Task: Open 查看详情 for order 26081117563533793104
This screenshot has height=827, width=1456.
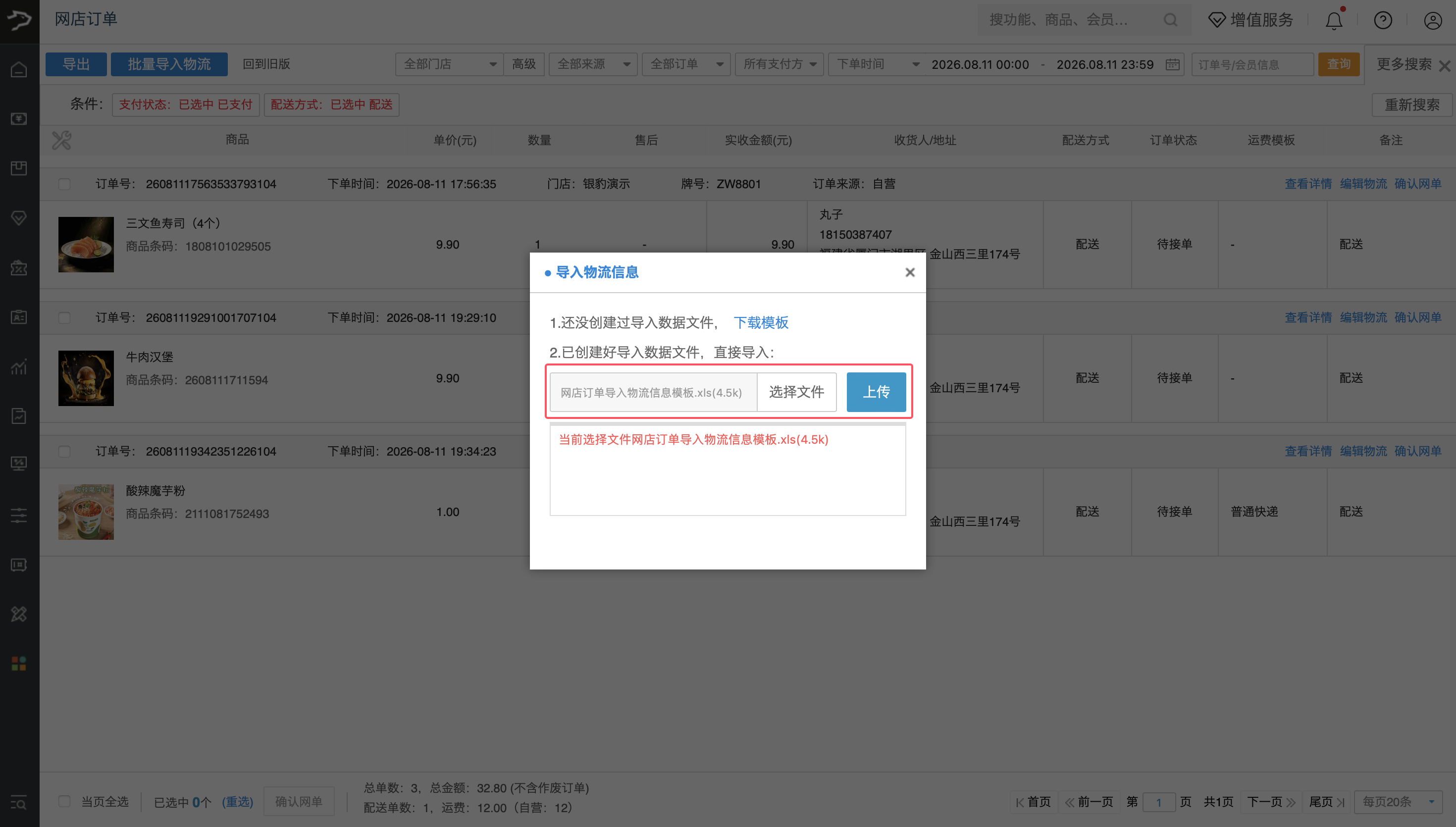Action: (1308, 183)
